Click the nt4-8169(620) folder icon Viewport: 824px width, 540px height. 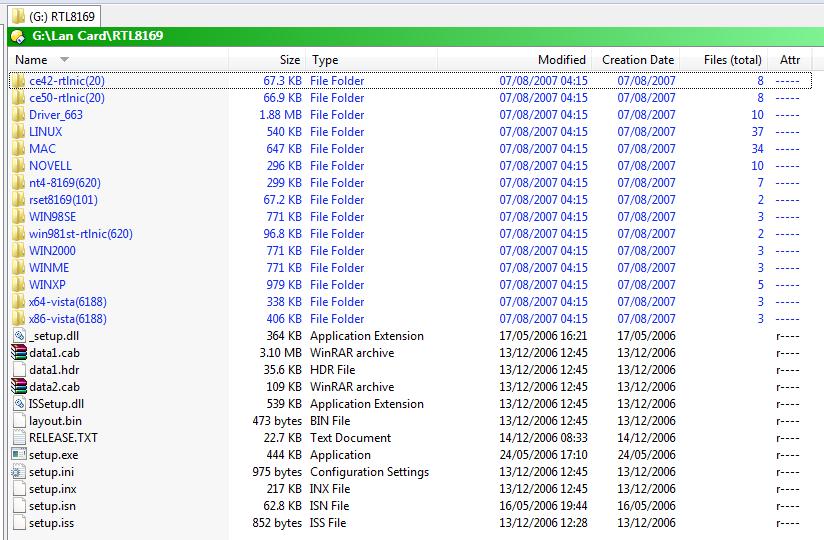[18, 183]
